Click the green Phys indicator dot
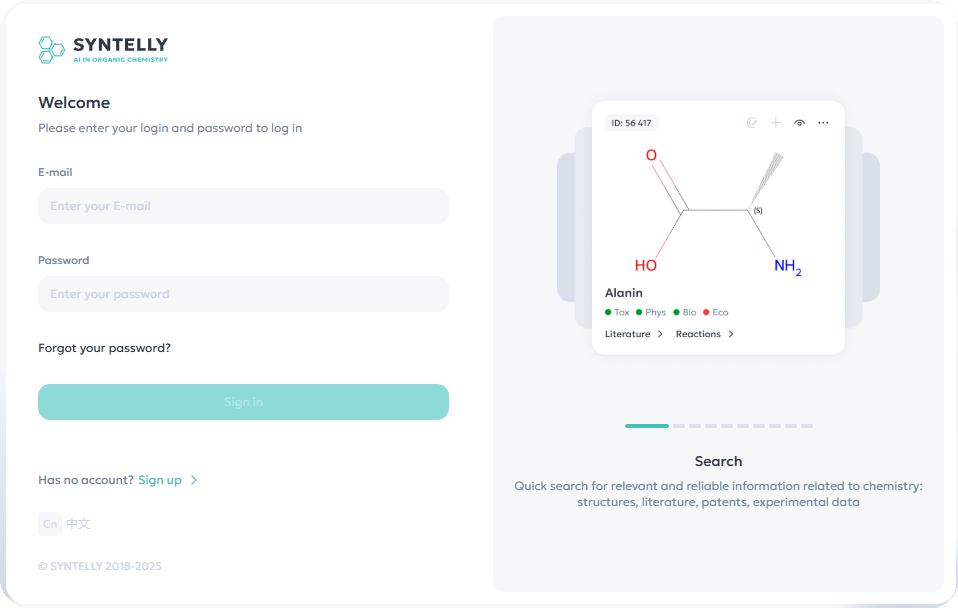This screenshot has height=608, width=958. point(639,312)
